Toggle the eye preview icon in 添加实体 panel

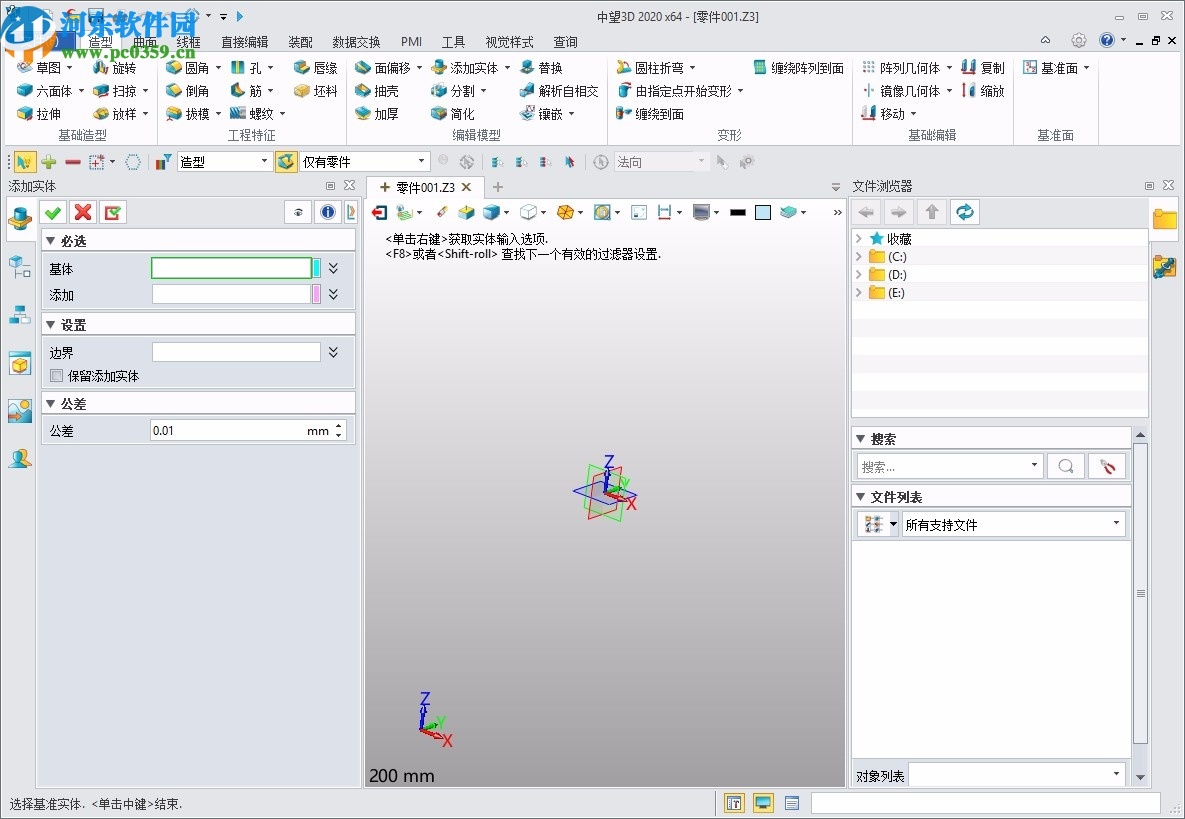[298, 211]
